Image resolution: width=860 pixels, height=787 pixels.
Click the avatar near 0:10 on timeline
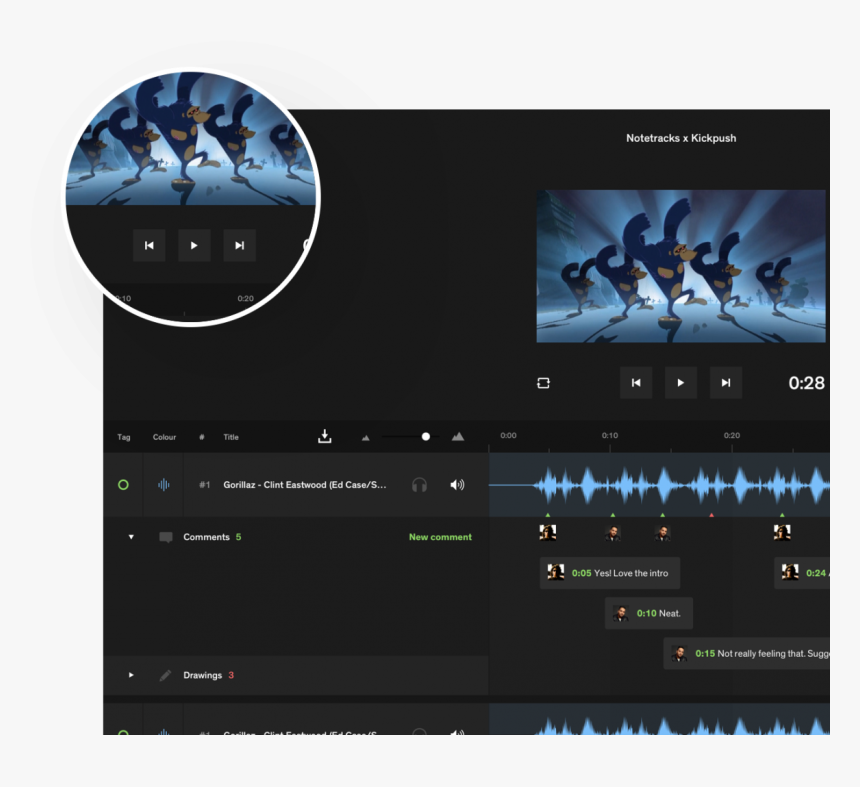coord(613,533)
